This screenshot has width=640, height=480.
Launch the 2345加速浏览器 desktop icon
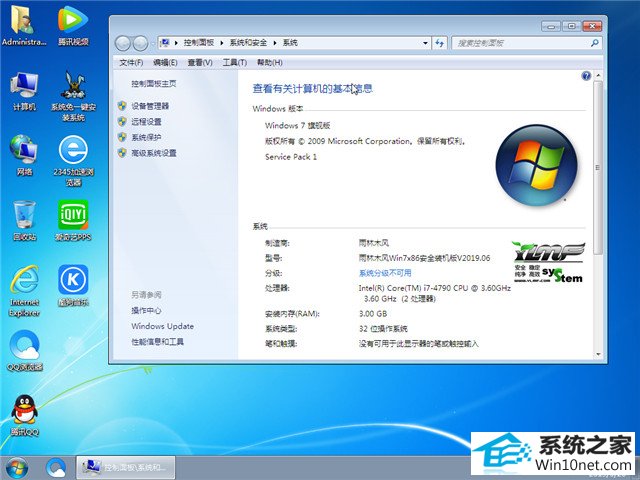73,161
